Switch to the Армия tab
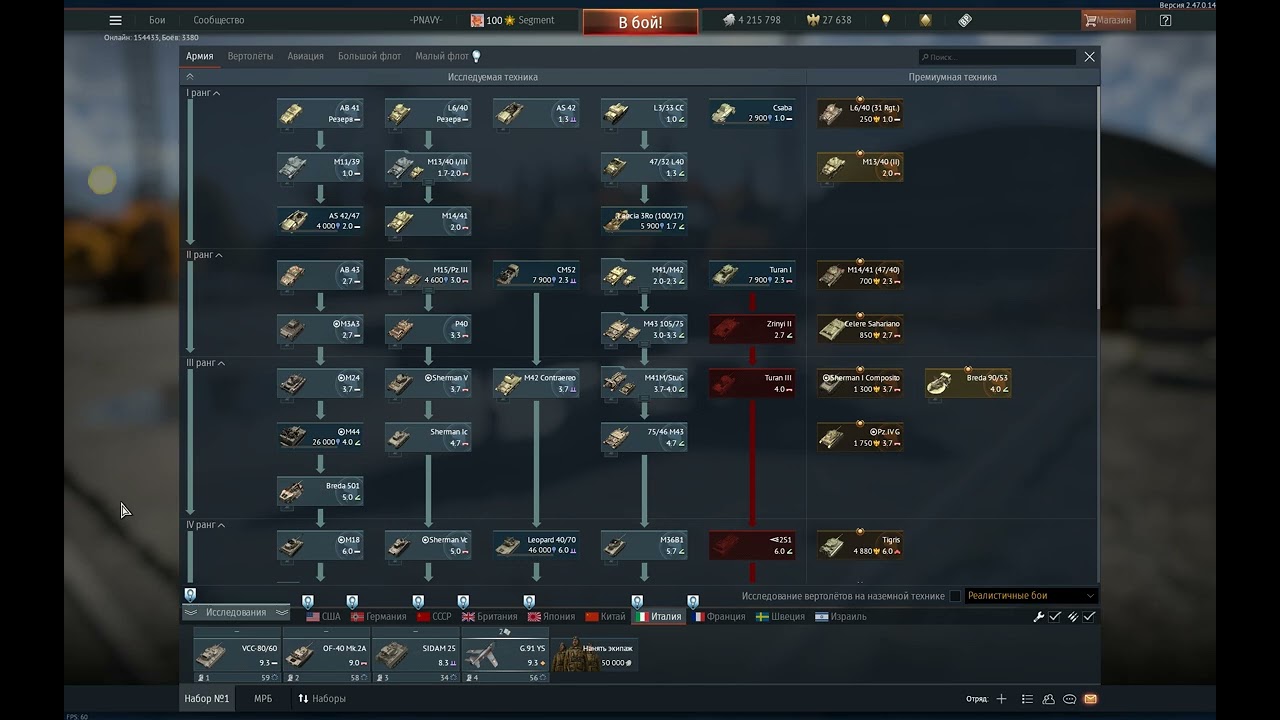This screenshot has width=1280, height=720. point(199,56)
